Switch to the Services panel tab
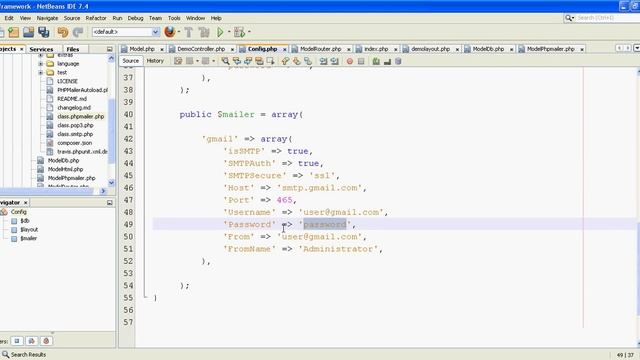 point(41,49)
